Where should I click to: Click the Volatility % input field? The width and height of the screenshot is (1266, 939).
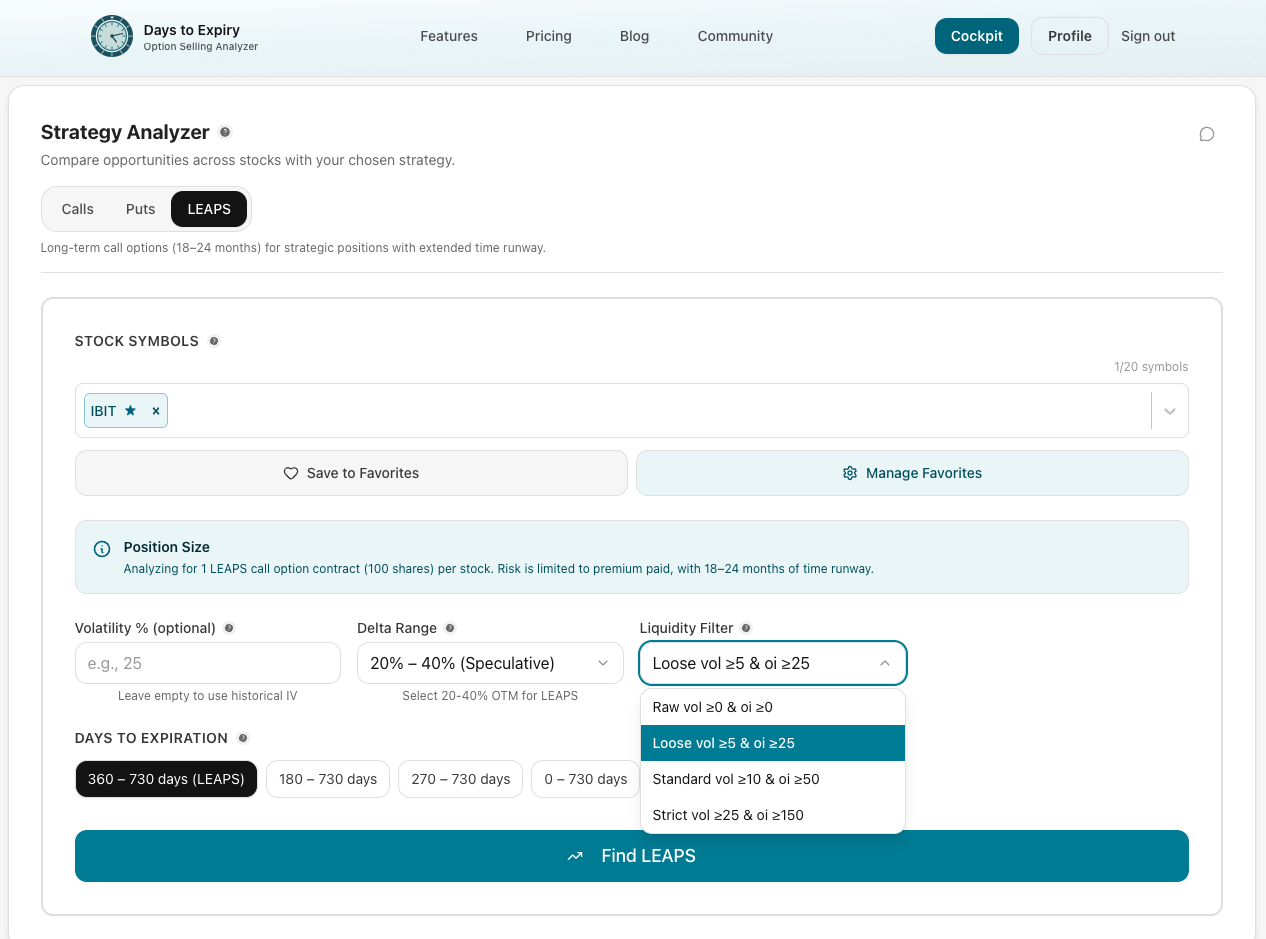207,663
